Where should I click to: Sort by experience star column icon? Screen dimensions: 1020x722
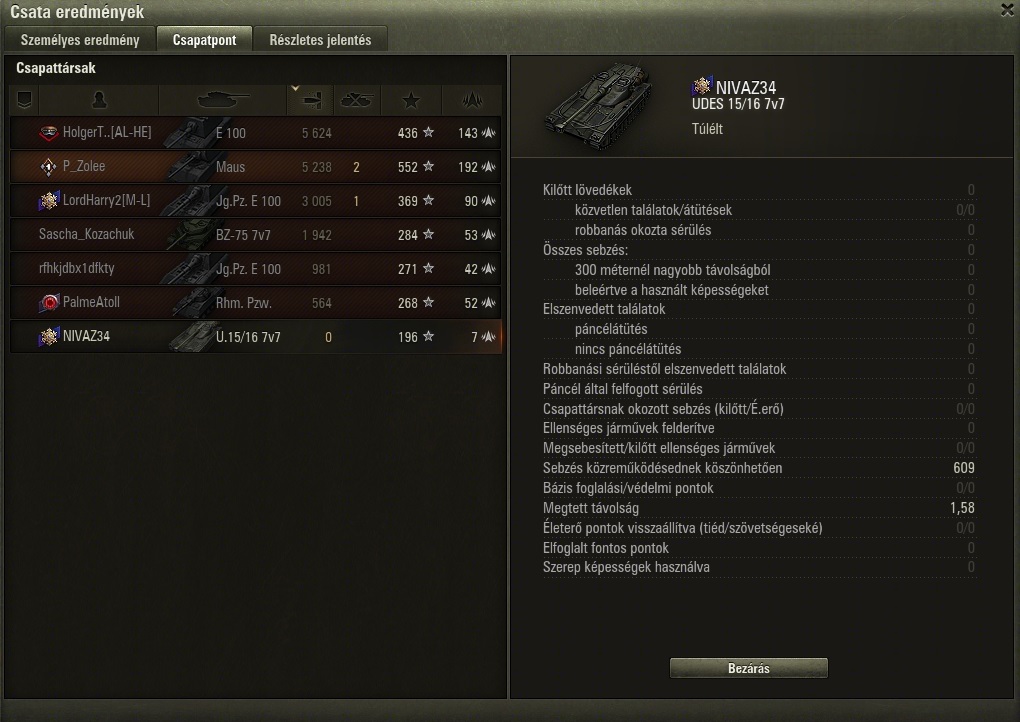[410, 101]
